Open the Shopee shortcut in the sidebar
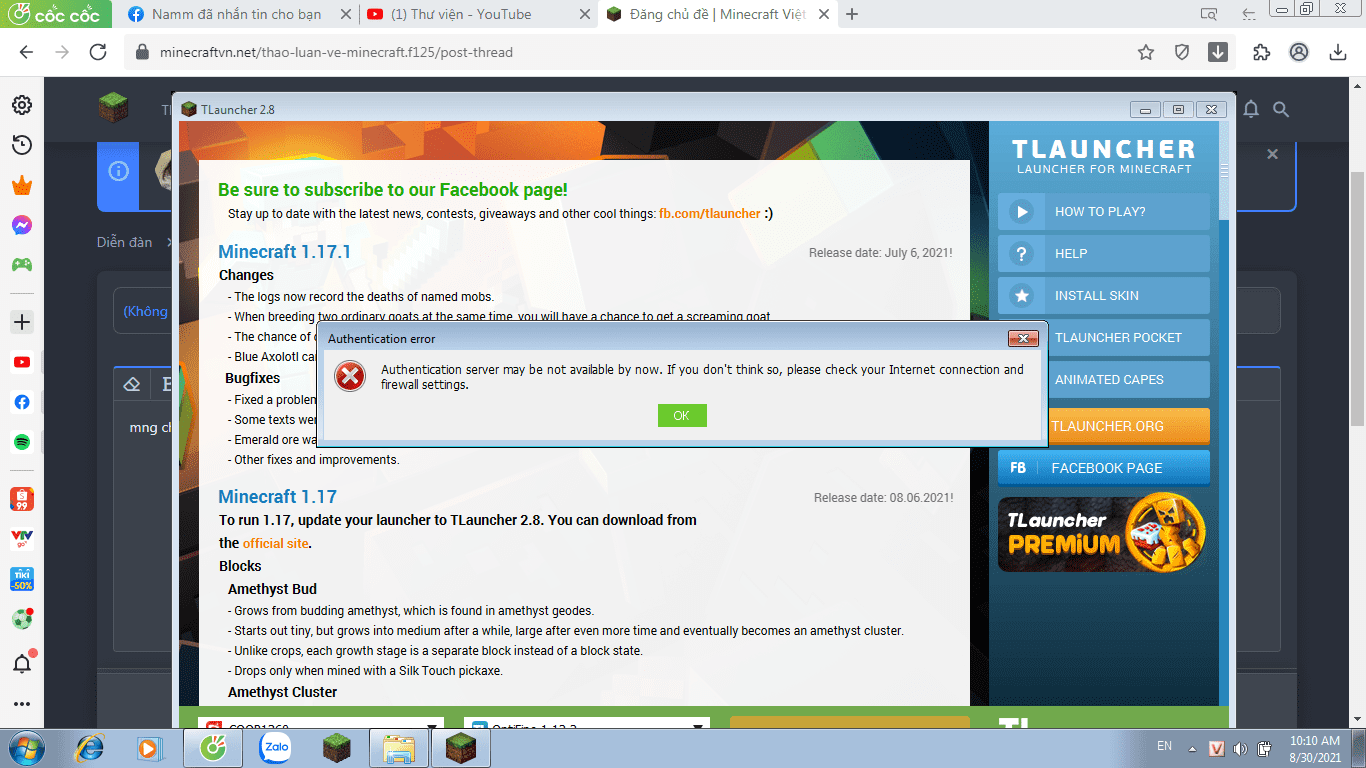This screenshot has width=1366, height=768. coord(21,498)
